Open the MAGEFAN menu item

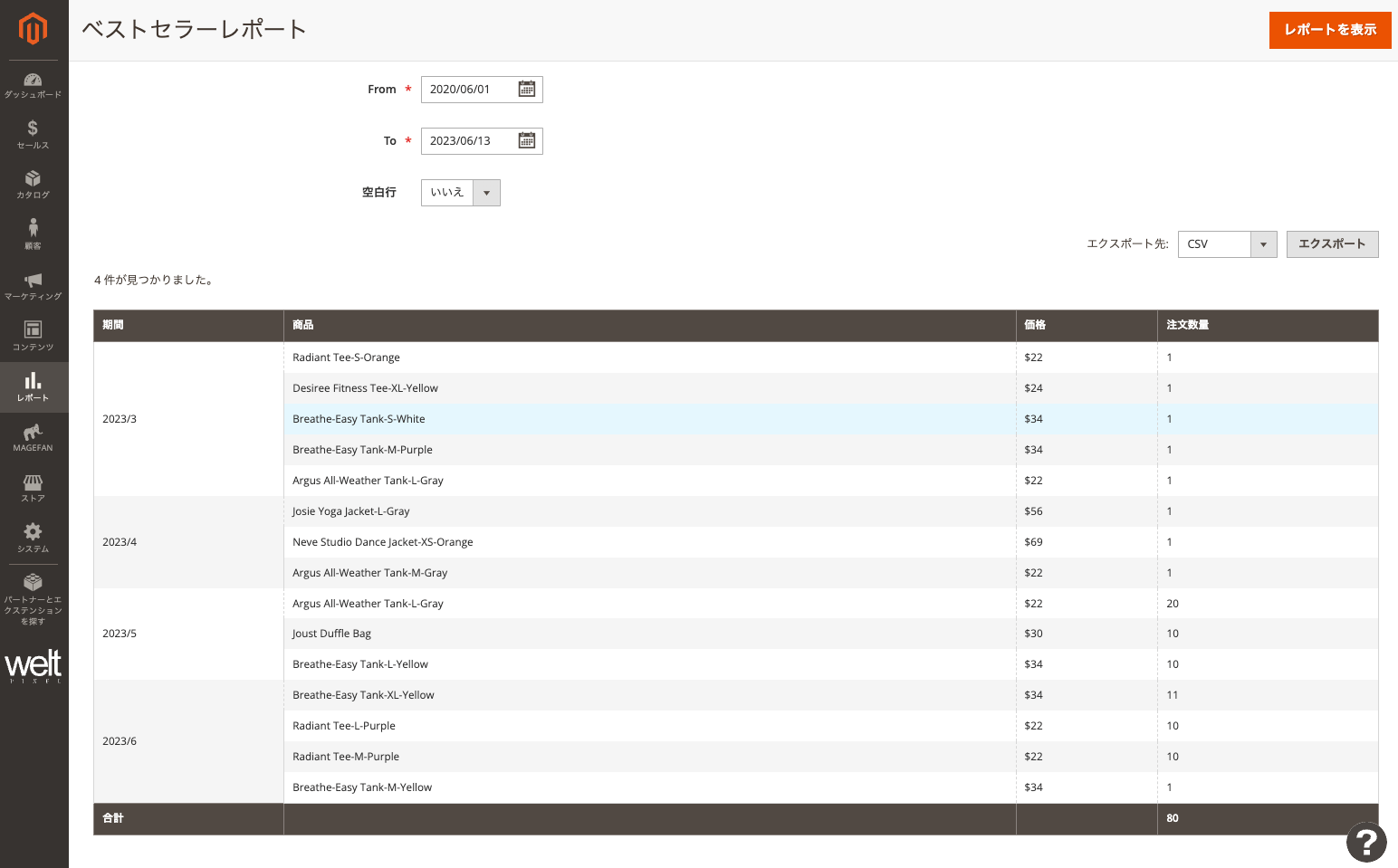33,437
